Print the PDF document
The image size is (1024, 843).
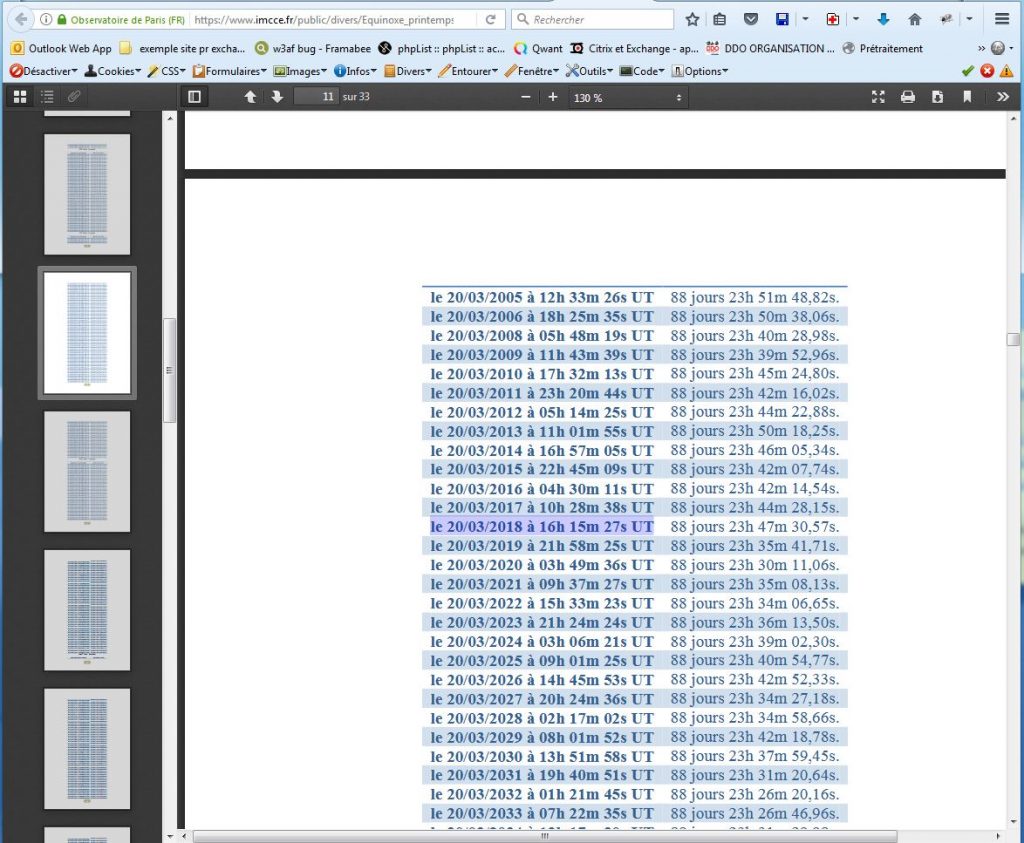point(908,97)
